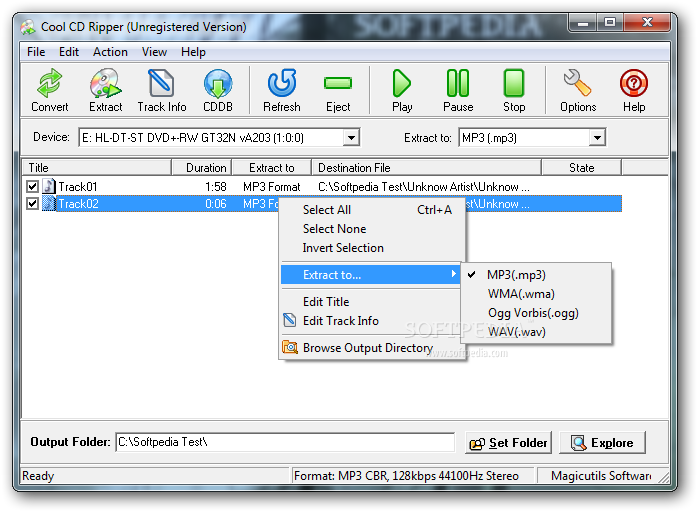Image resolution: width=698 pixels, height=512 pixels.
Task: Expand the Device drive dropdown
Action: click(x=351, y=138)
